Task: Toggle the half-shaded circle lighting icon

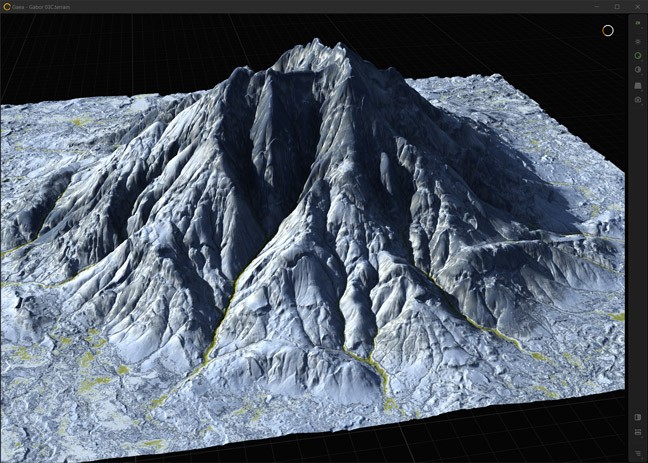Action: coord(638,70)
